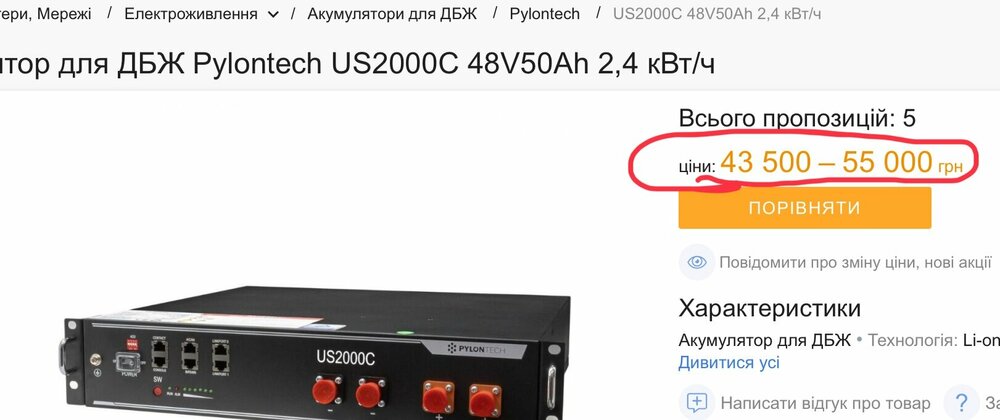This screenshot has height=420, width=1000.
Task: Click Повідомити про зміну ціни link
Action: point(855,262)
